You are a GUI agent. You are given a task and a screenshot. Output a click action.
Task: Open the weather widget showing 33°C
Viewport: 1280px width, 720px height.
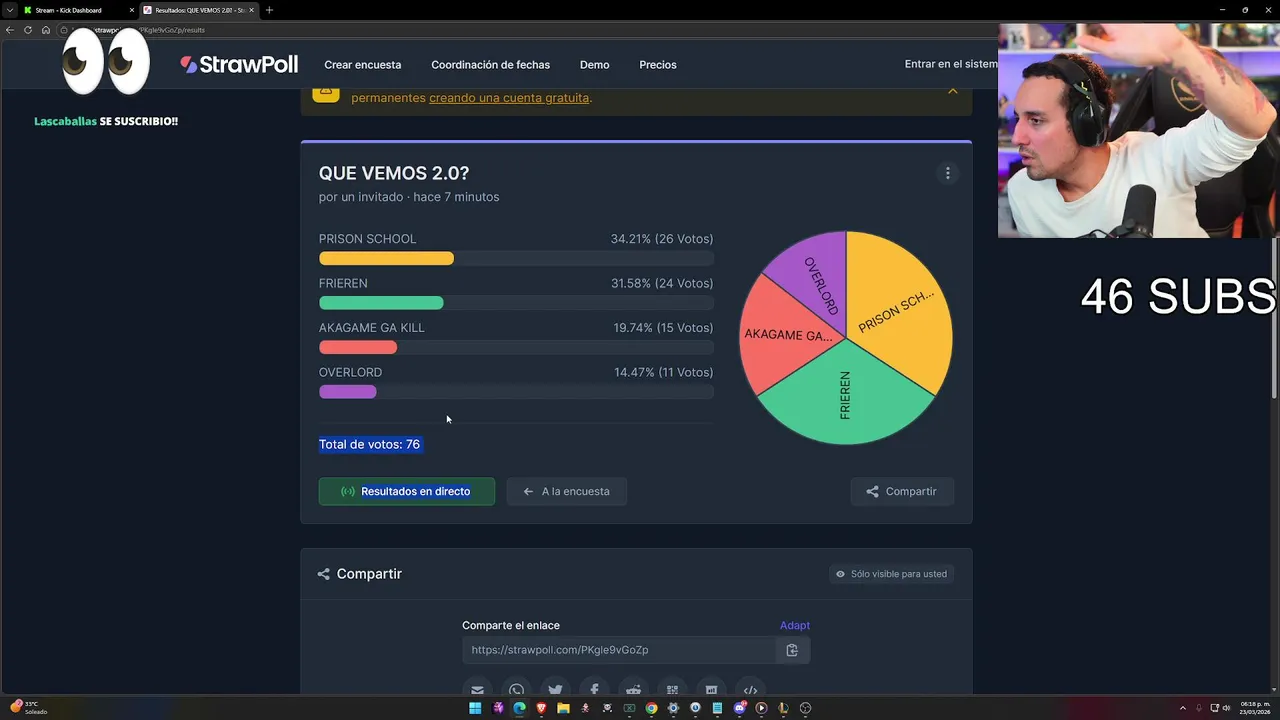[30, 707]
